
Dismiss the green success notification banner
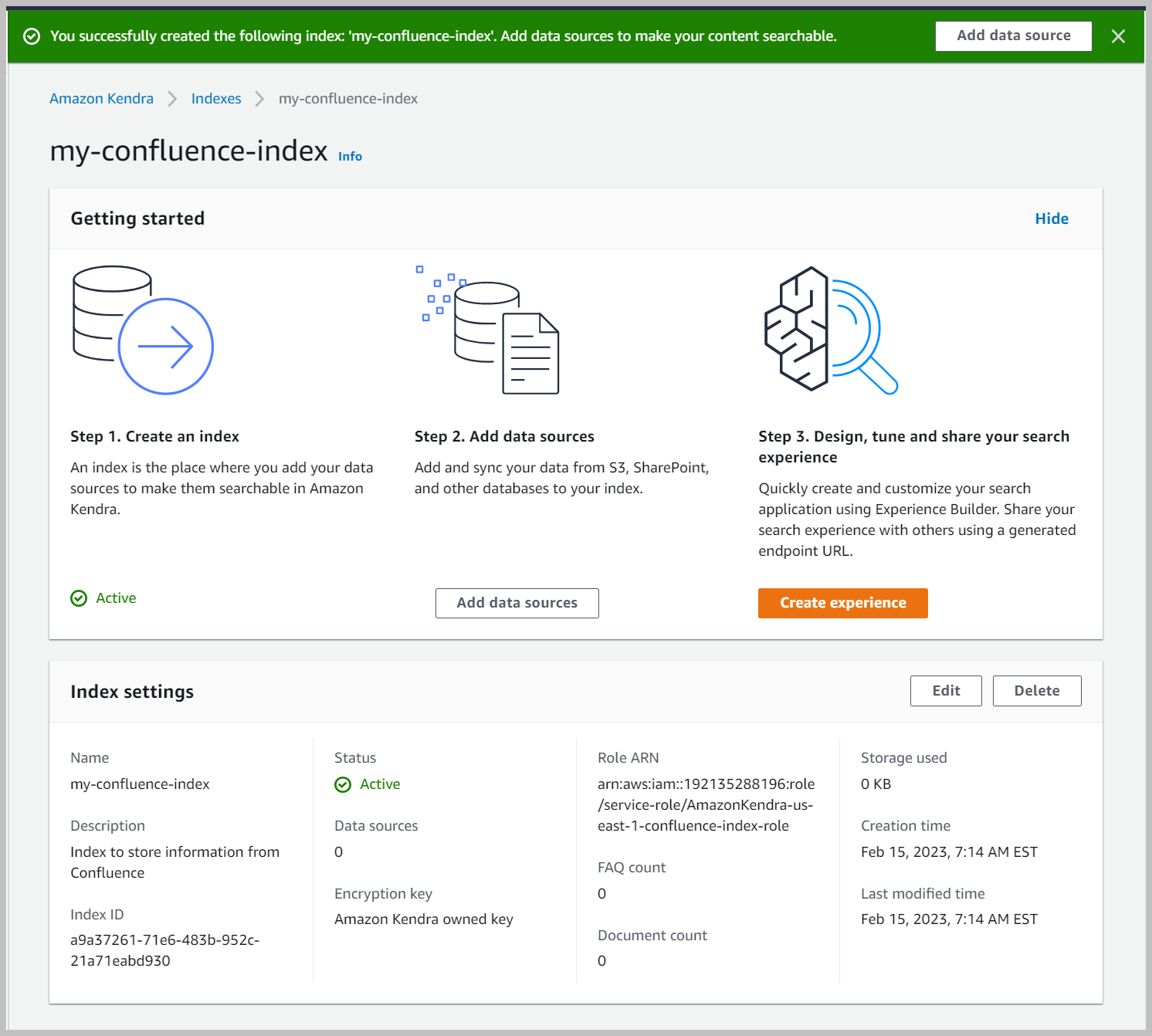click(x=1118, y=36)
